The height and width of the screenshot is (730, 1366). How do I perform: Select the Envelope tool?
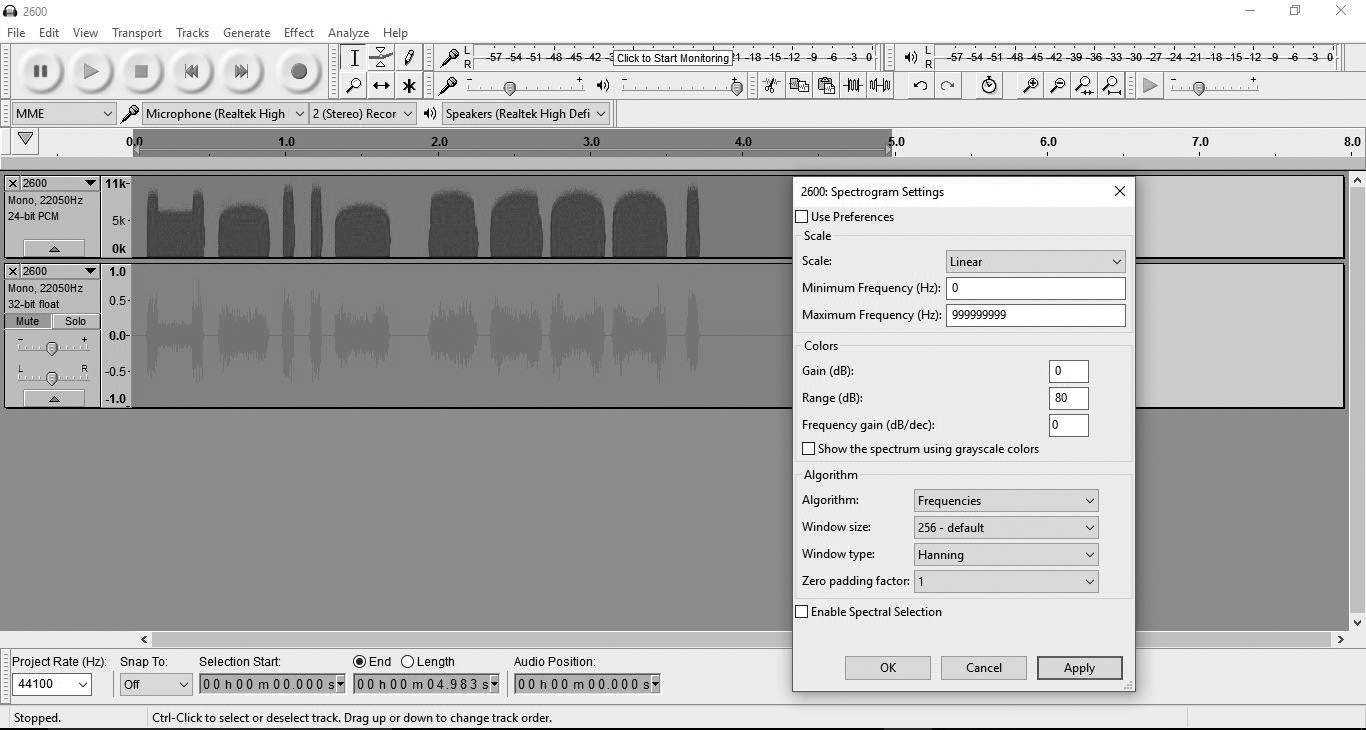(x=381, y=58)
